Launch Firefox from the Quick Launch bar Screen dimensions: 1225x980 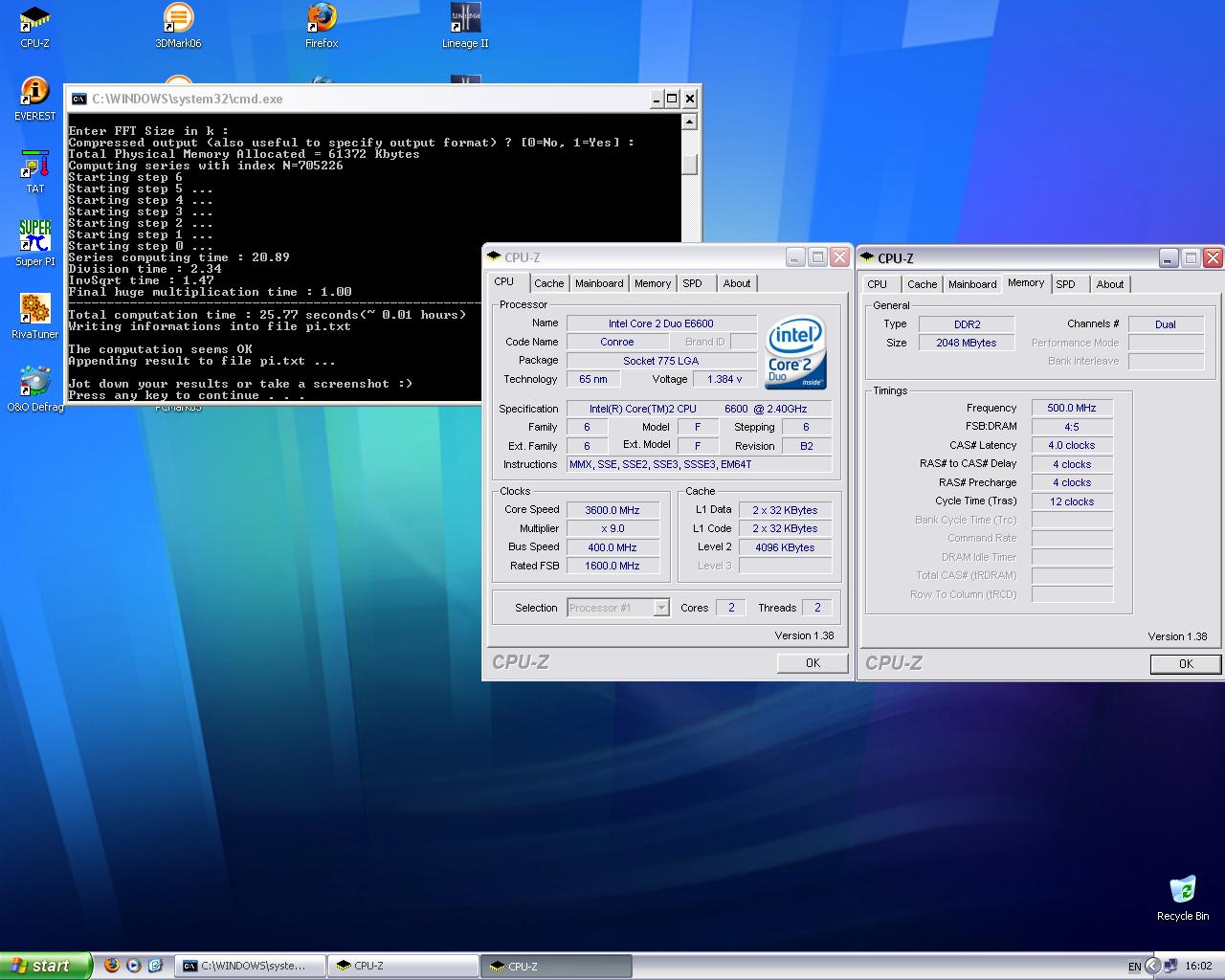[x=111, y=966]
